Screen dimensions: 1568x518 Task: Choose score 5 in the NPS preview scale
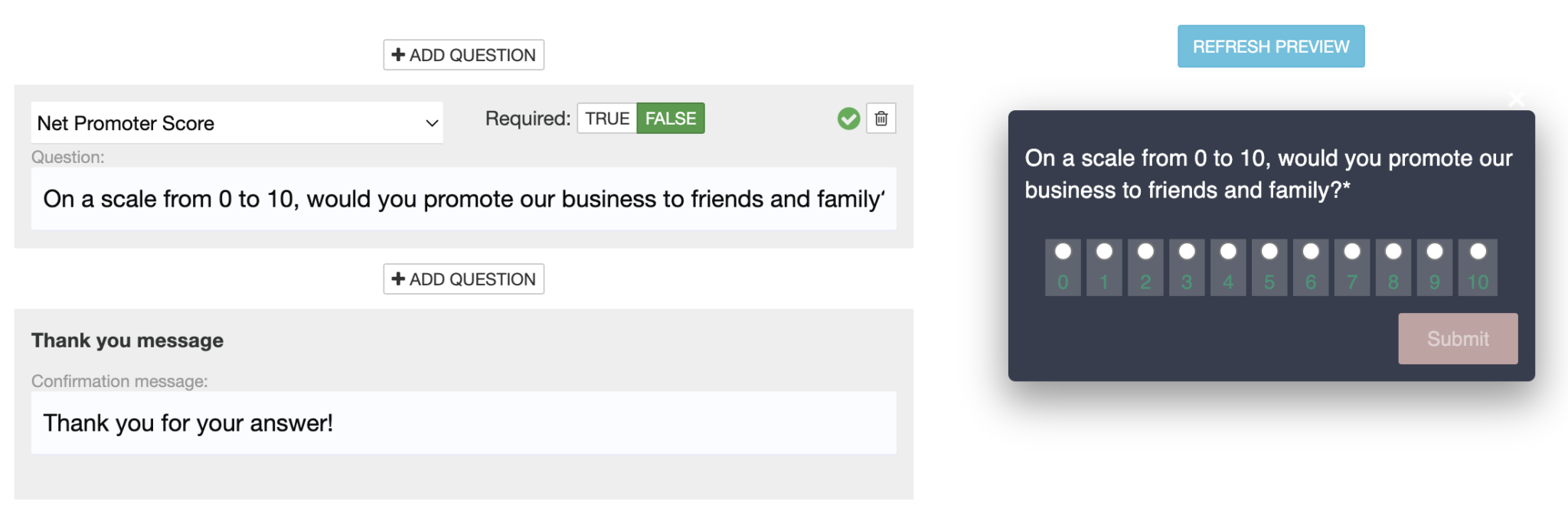[x=1269, y=250]
